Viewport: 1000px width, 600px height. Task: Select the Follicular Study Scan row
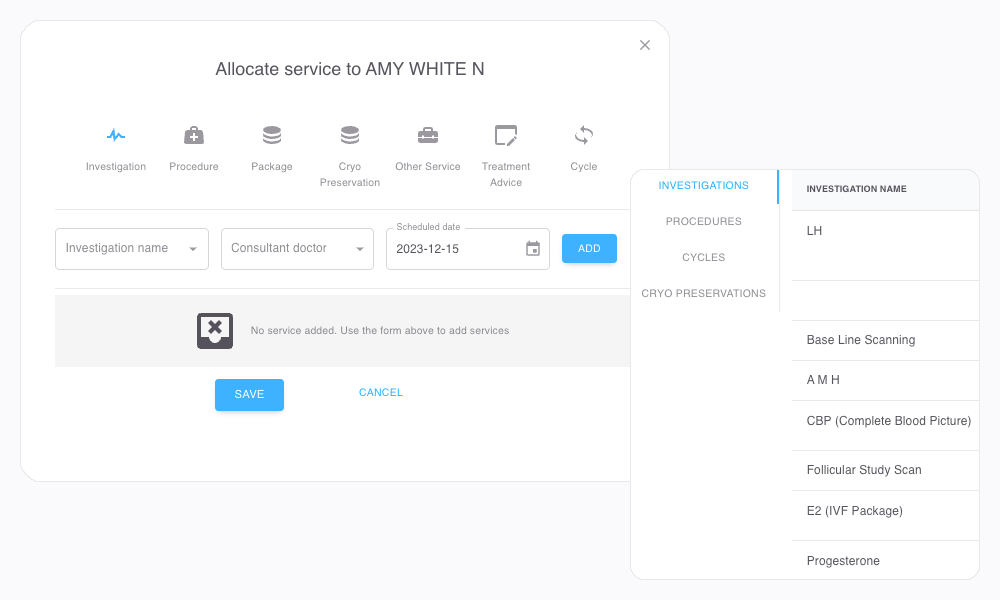[x=864, y=470]
